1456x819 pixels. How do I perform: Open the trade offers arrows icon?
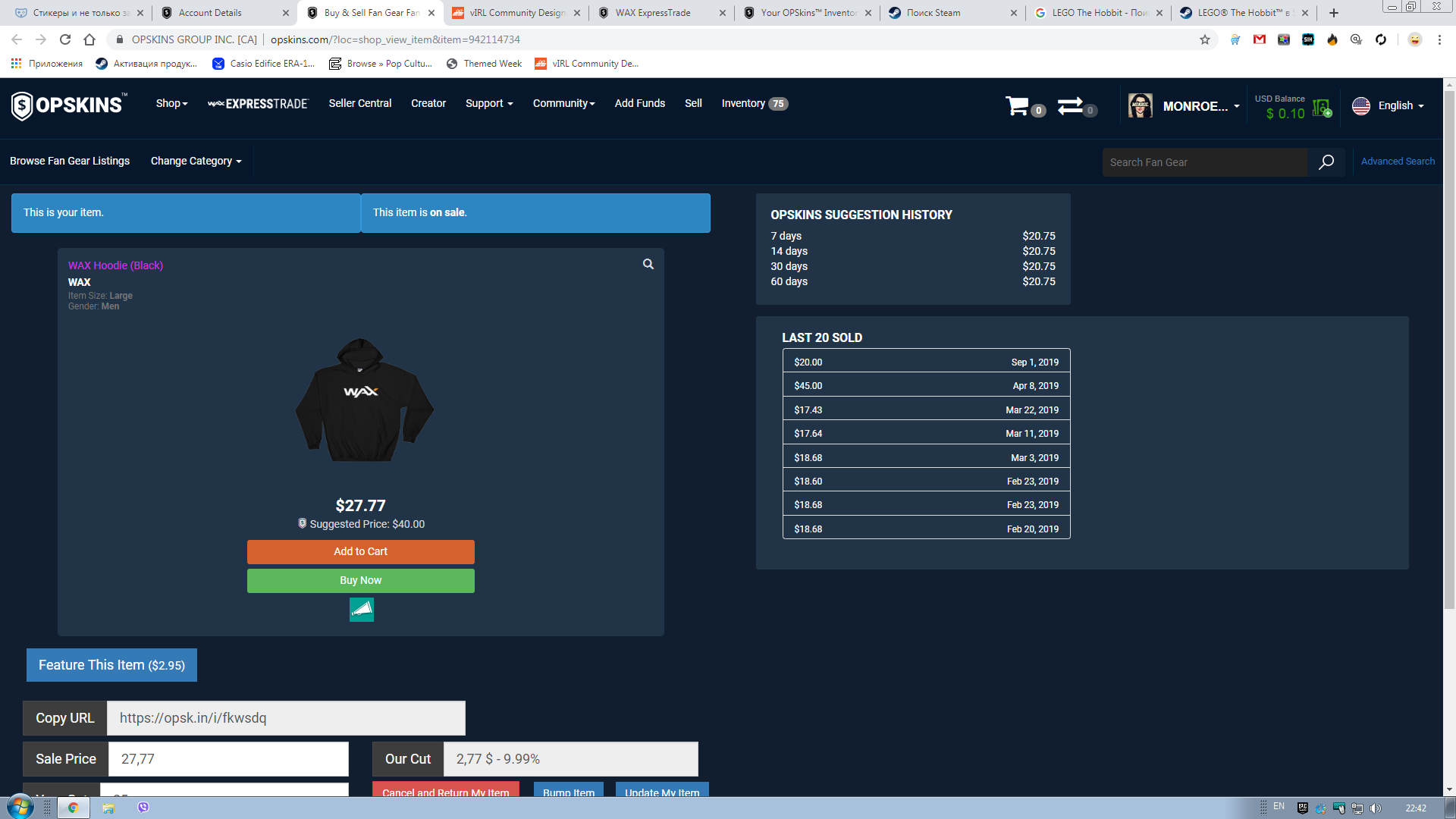tap(1070, 106)
